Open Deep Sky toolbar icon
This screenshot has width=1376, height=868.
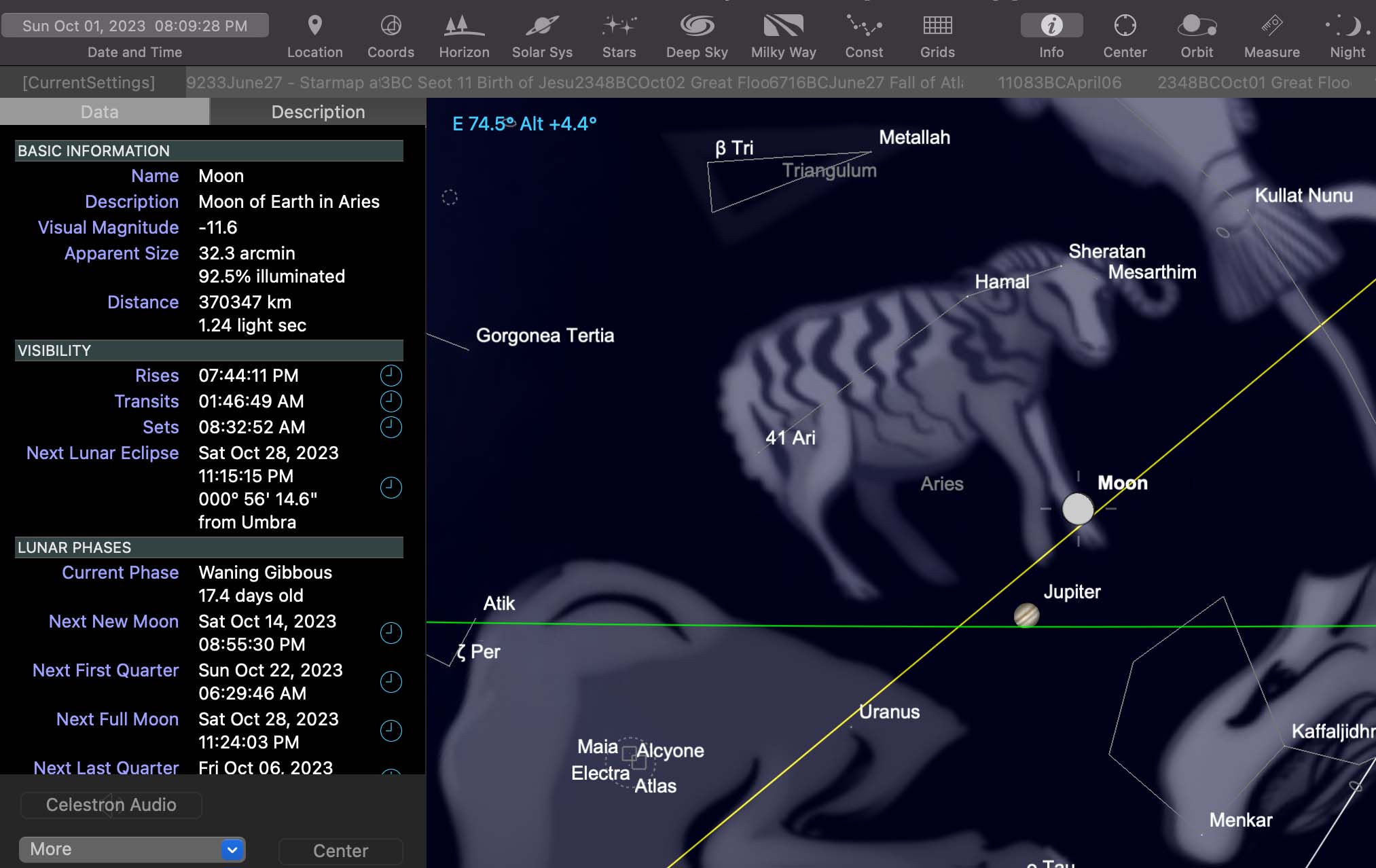point(697,26)
